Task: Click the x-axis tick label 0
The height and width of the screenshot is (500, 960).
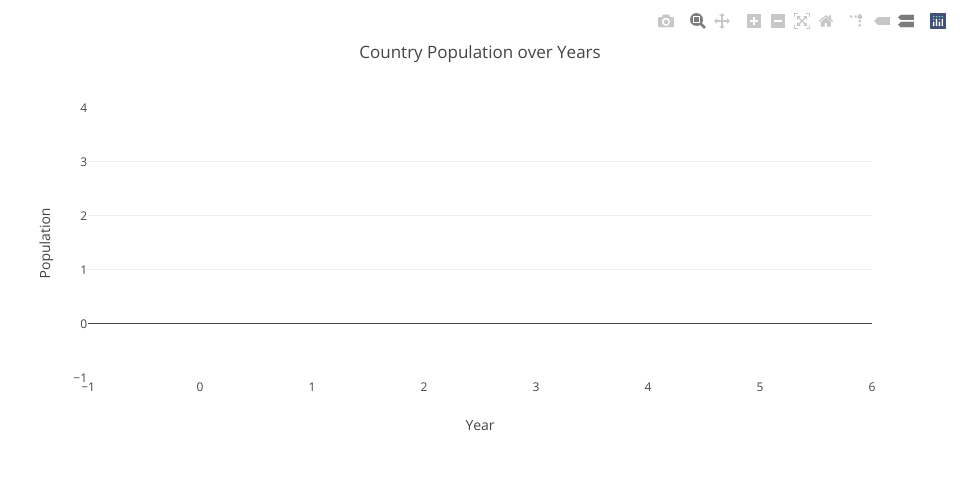Action: pos(200,387)
